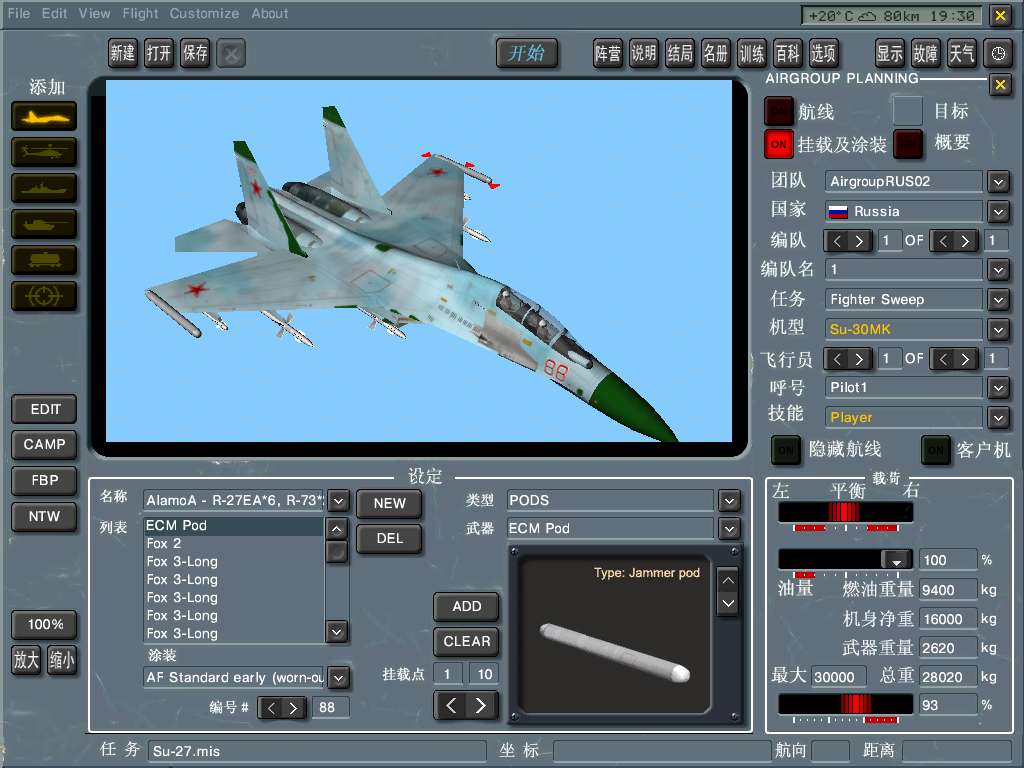Image resolution: width=1024 pixels, height=768 pixels.
Task: Expand the 涂装 AF Standard early dropdown
Action: point(338,678)
